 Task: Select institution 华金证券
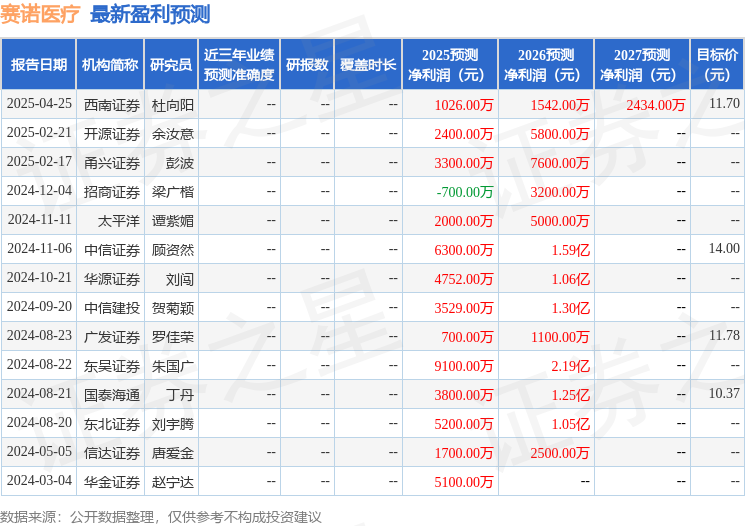(x=112, y=482)
